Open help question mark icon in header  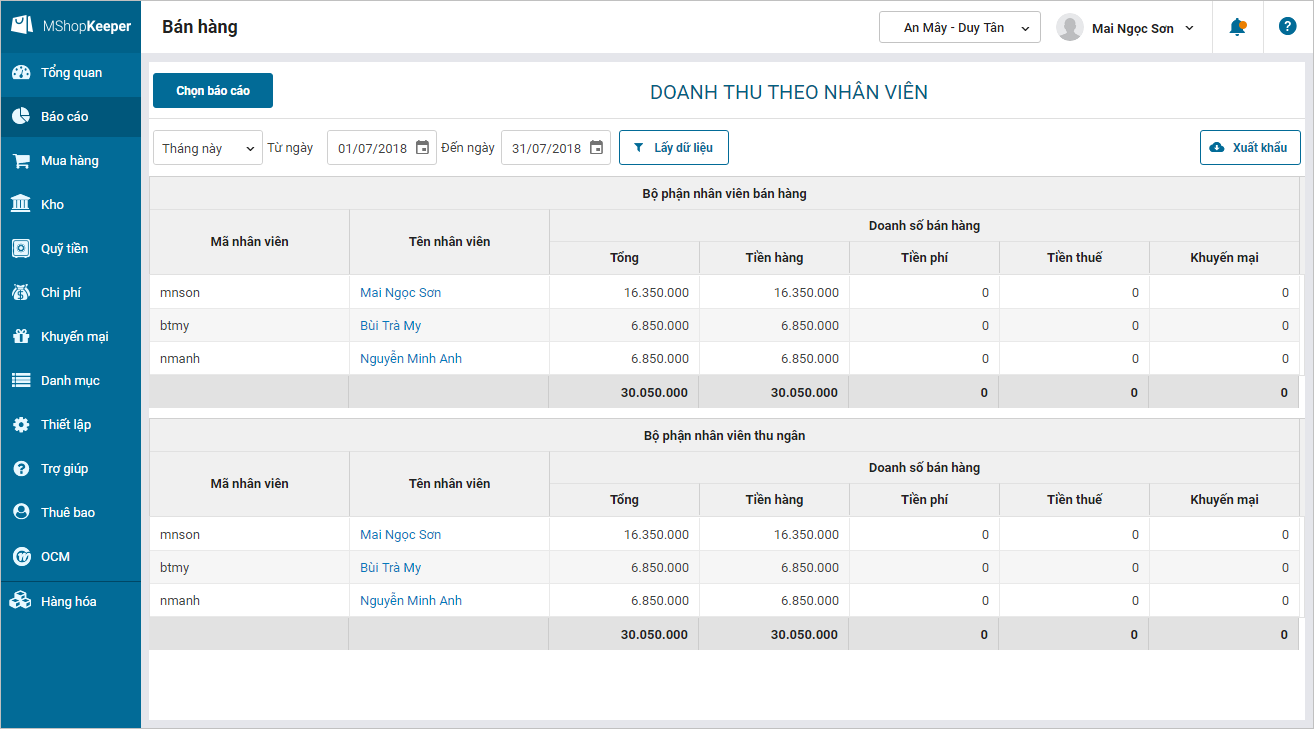click(x=1288, y=27)
